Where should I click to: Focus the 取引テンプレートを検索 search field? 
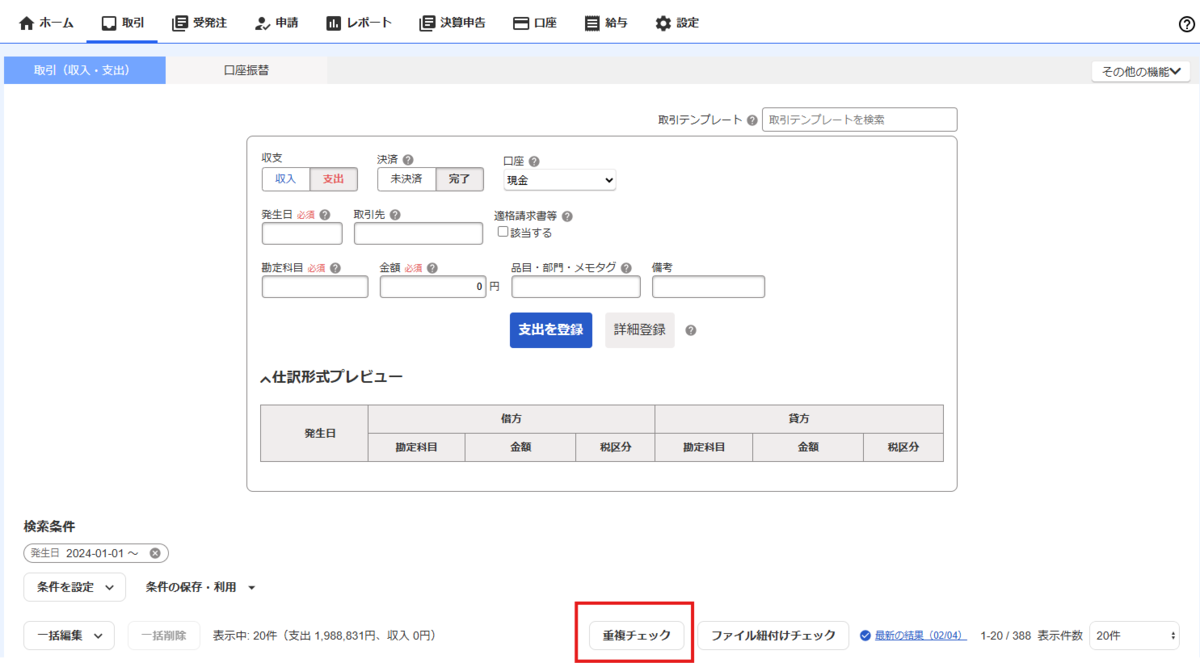tap(859, 119)
